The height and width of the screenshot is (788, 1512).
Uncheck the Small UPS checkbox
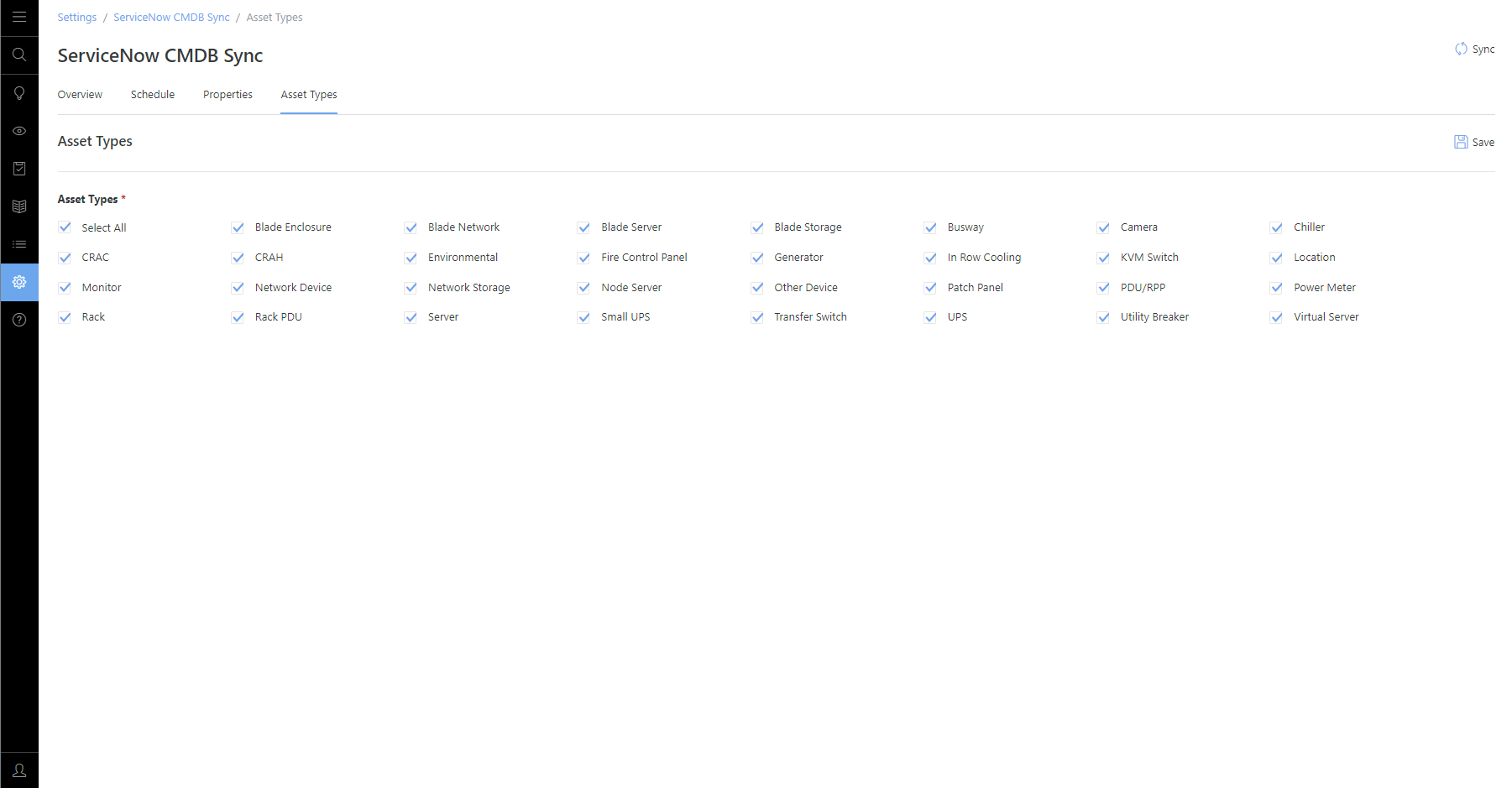click(583, 317)
